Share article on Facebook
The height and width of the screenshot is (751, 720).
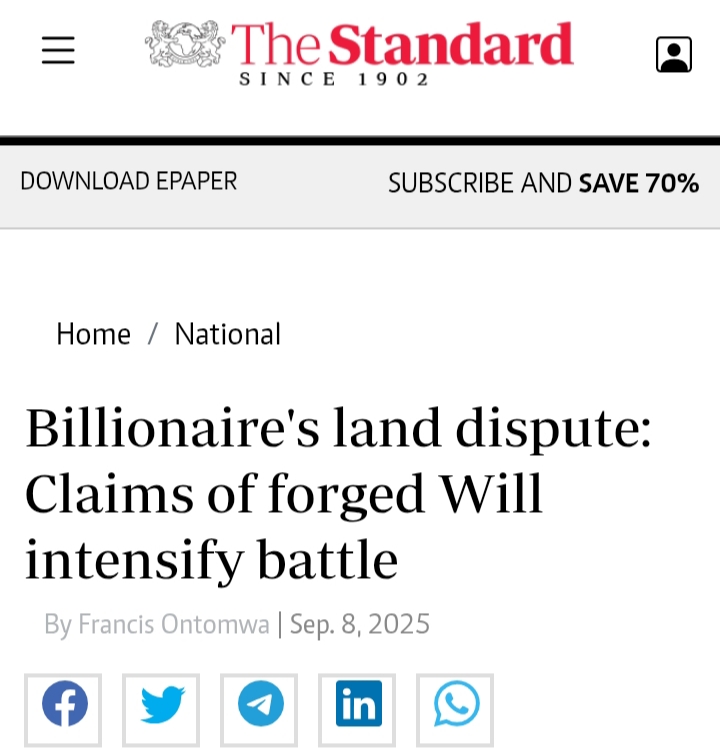point(64,704)
